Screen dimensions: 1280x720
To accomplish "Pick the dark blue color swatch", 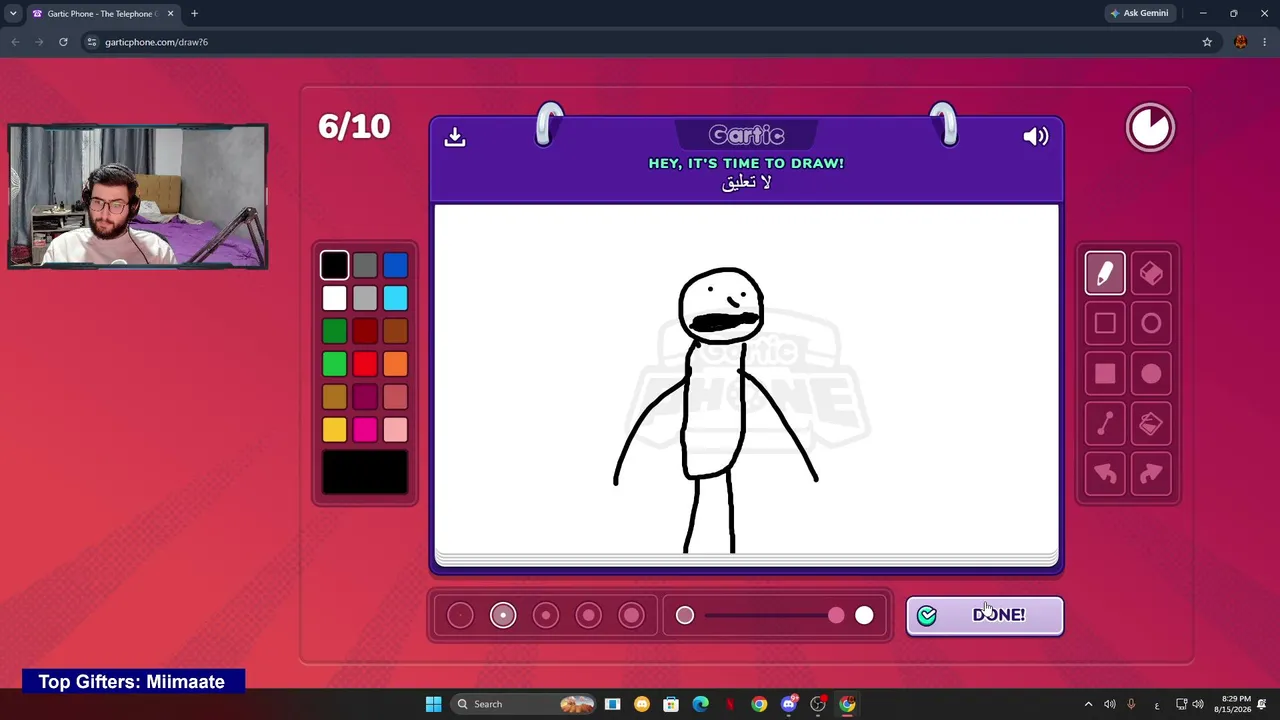I will [395, 265].
